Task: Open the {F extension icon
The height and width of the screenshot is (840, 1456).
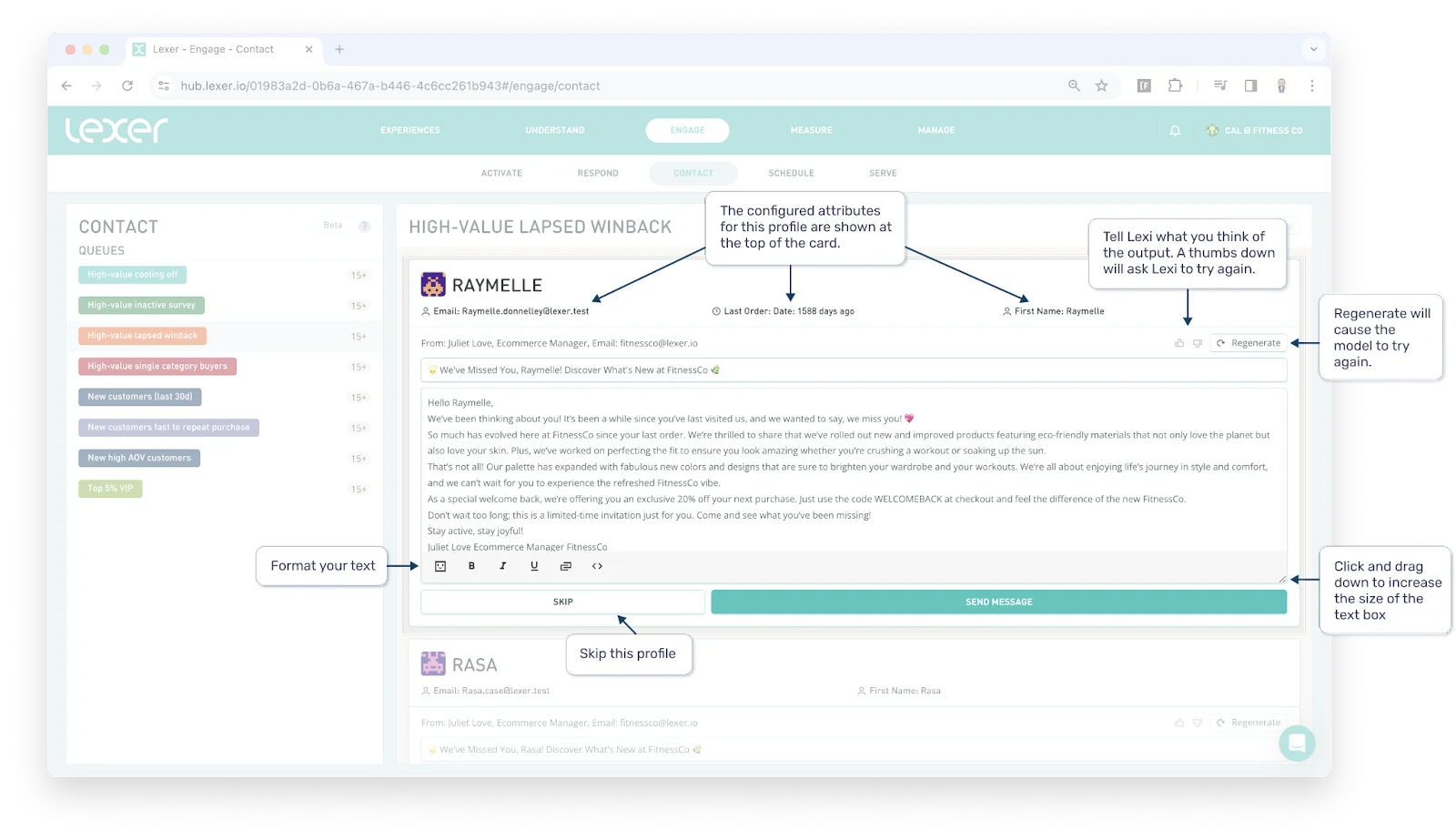Action: pos(1144,86)
